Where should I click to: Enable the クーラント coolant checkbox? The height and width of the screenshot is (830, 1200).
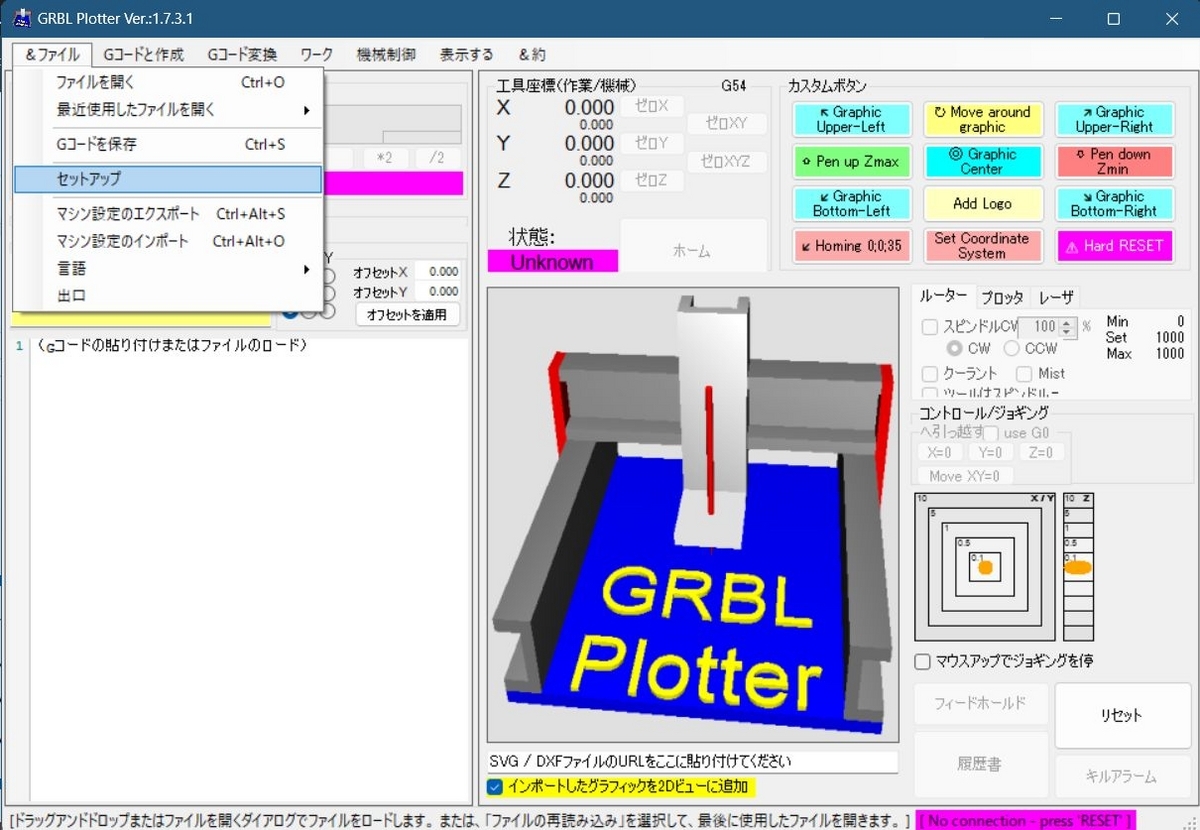pyautogui.click(x=930, y=374)
